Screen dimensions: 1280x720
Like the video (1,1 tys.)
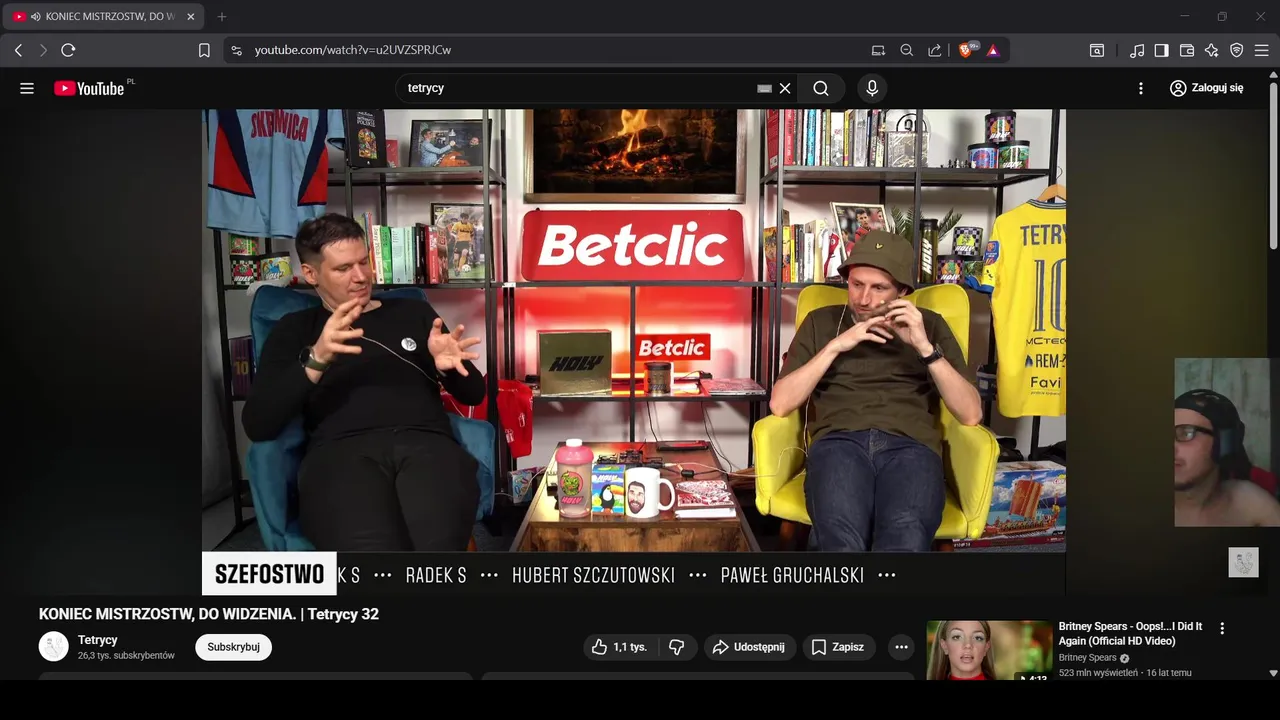point(620,647)
